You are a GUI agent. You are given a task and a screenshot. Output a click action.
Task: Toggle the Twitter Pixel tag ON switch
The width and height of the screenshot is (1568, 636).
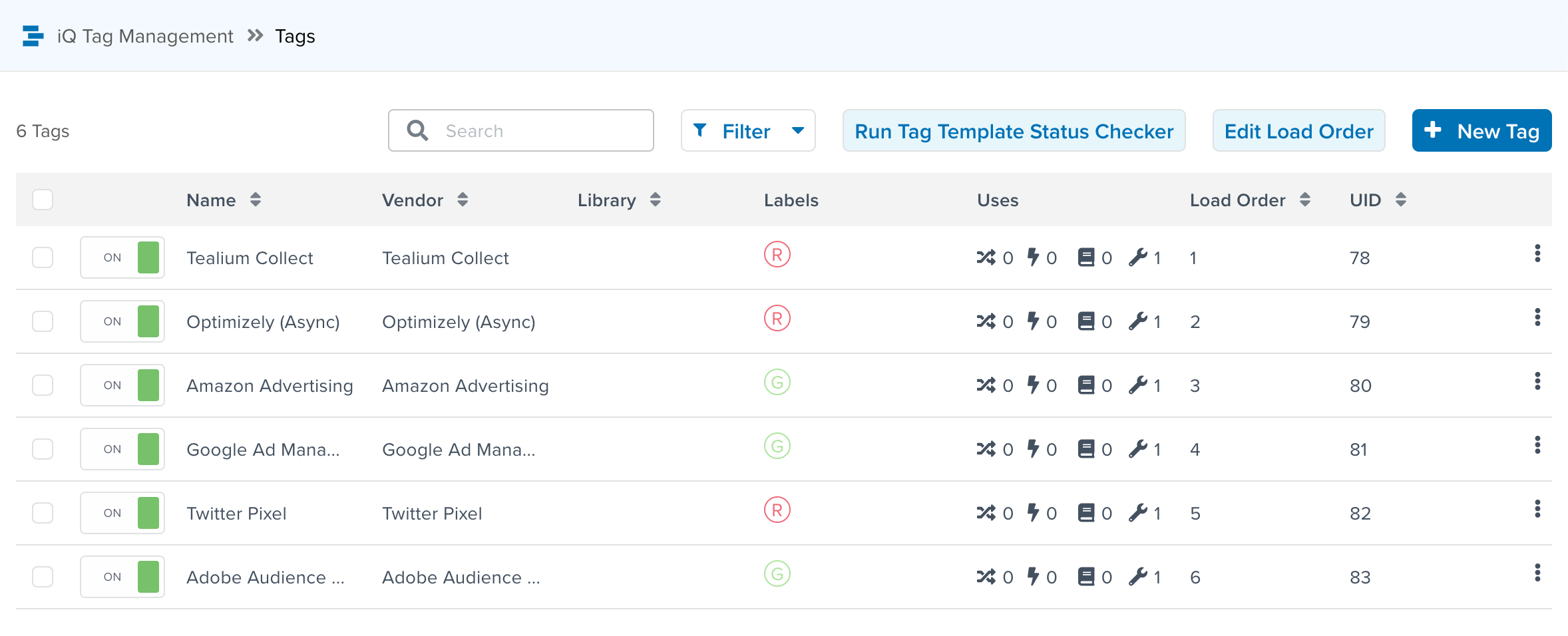point(122,513)
